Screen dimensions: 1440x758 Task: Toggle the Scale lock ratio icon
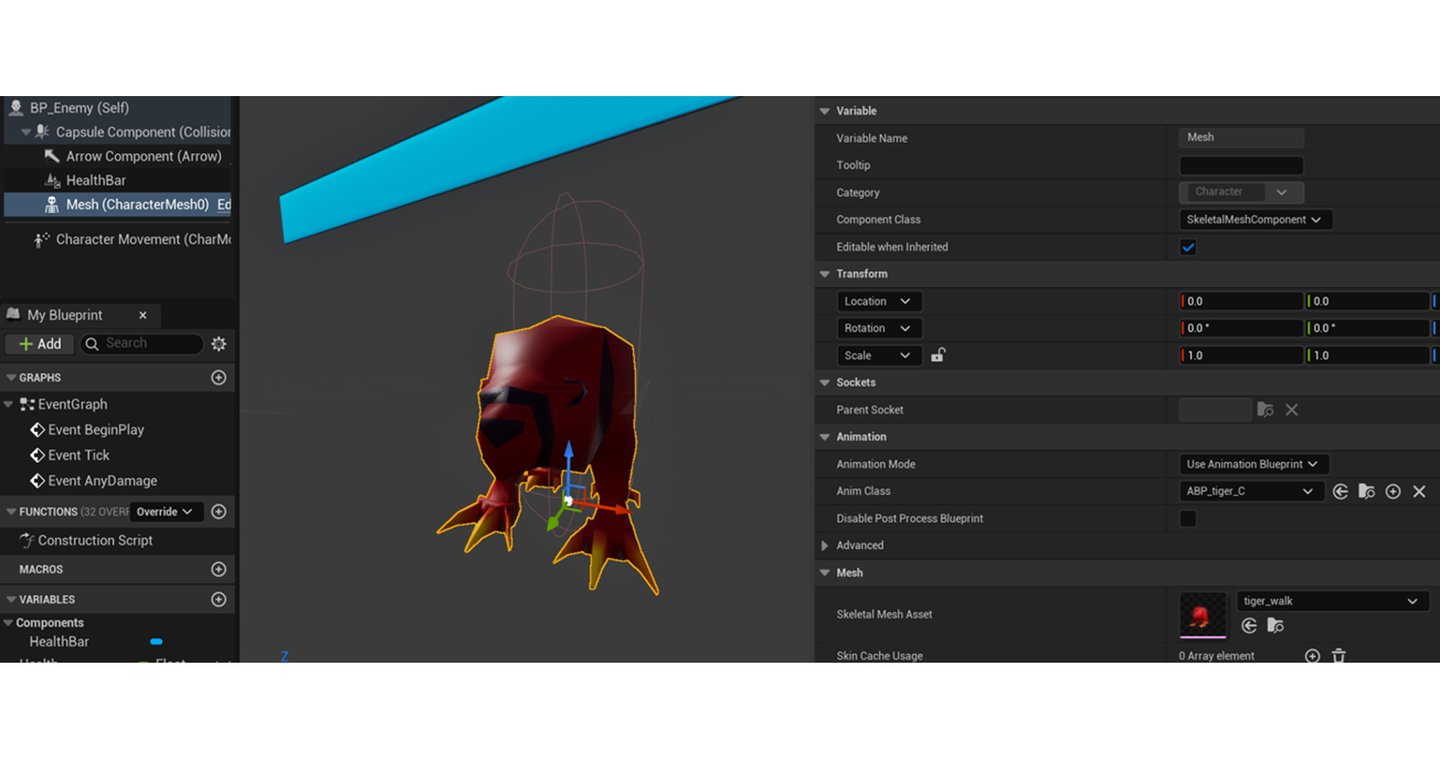click(938, 355)
